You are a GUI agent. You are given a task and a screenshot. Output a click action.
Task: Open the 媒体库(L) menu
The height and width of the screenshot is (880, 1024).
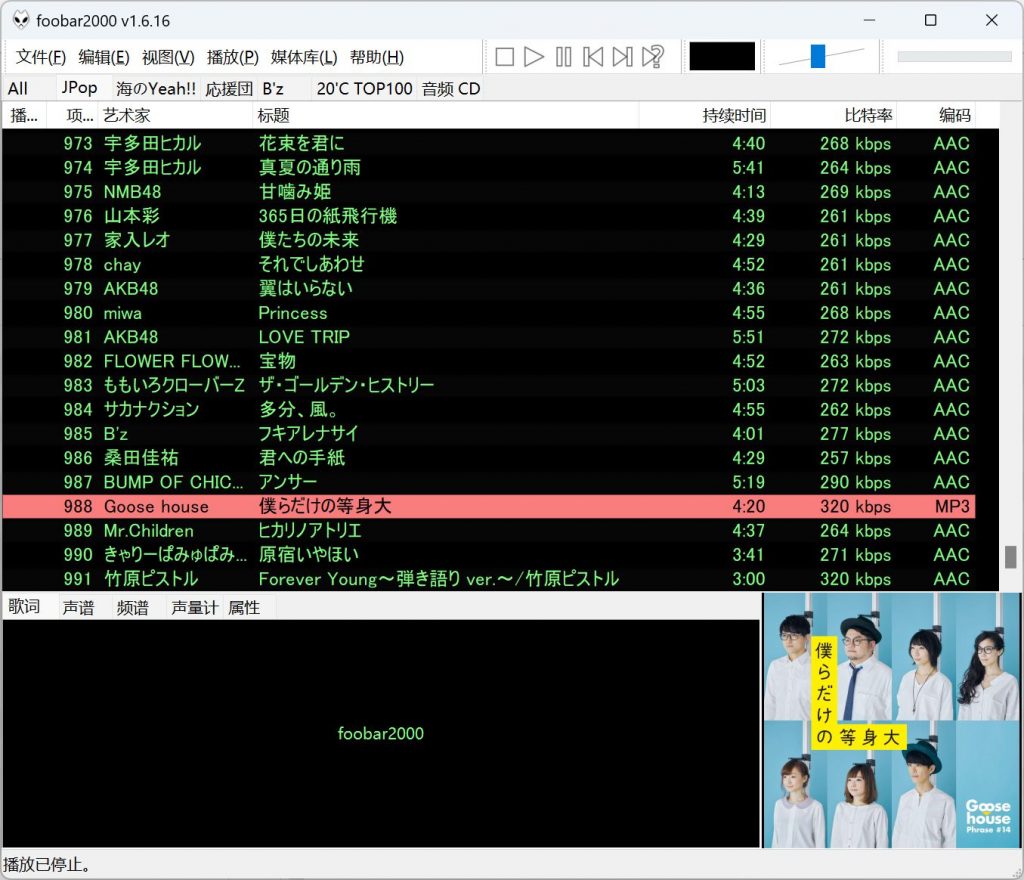(304, 57)
